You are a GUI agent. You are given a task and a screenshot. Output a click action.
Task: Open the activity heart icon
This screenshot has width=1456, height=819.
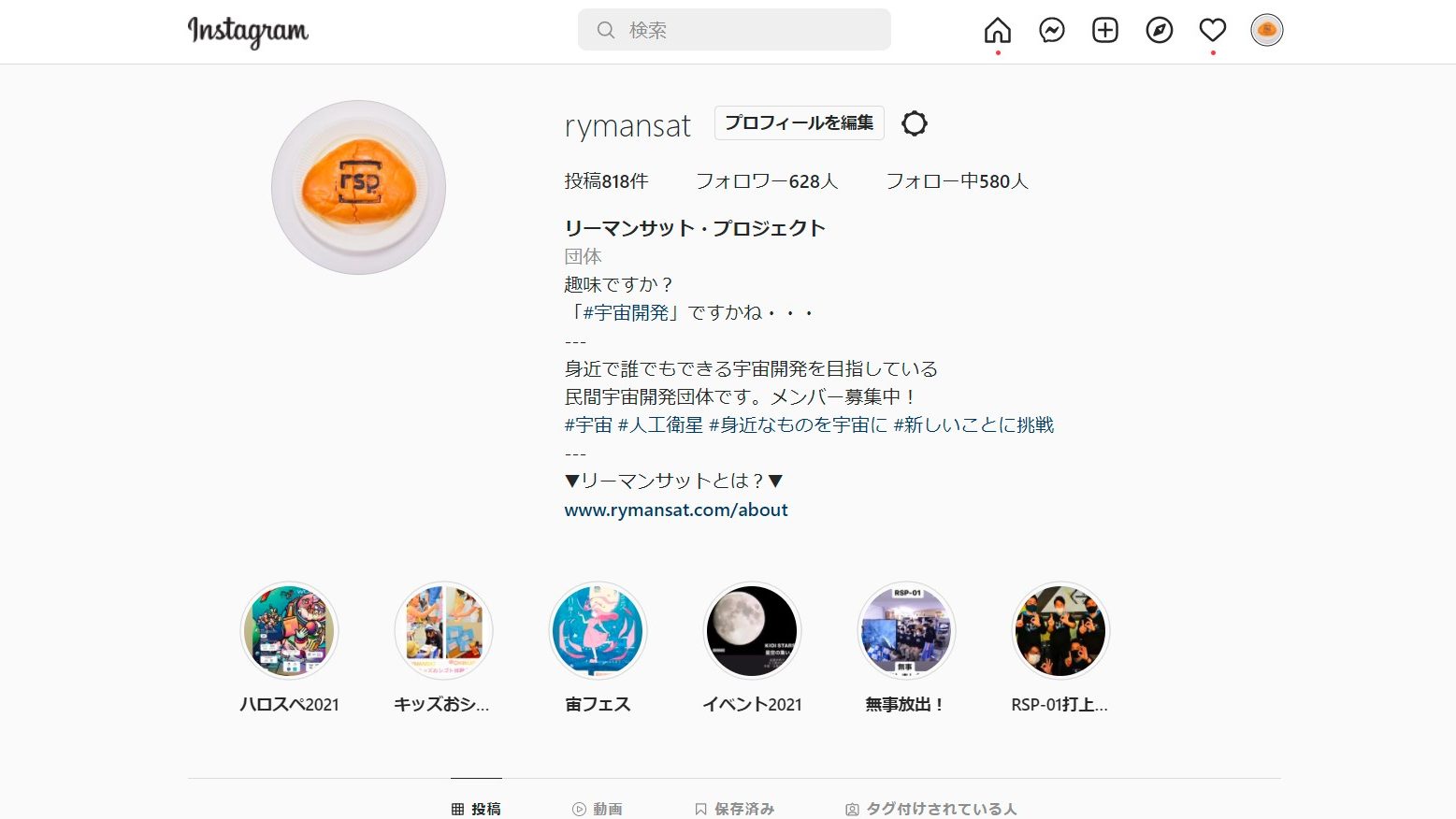(1213, 31)
